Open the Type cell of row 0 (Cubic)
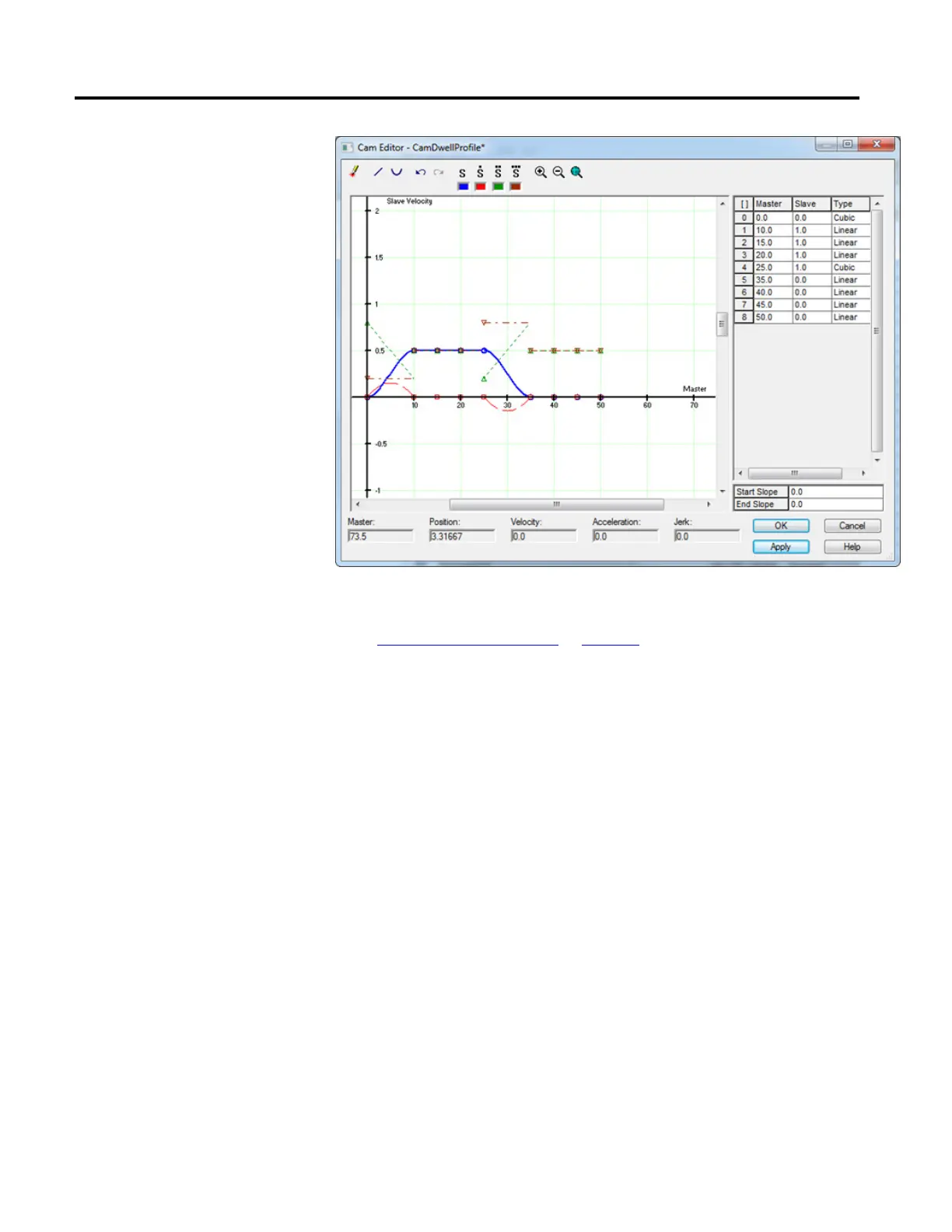This screenshot has width=952, height=1232. point(851,218)
